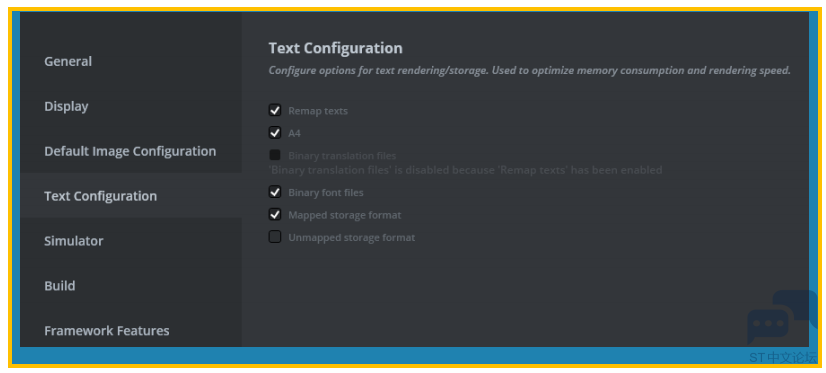Click the italic description under the heading
Screen dimensions: 826x373
tap(529, 71)
